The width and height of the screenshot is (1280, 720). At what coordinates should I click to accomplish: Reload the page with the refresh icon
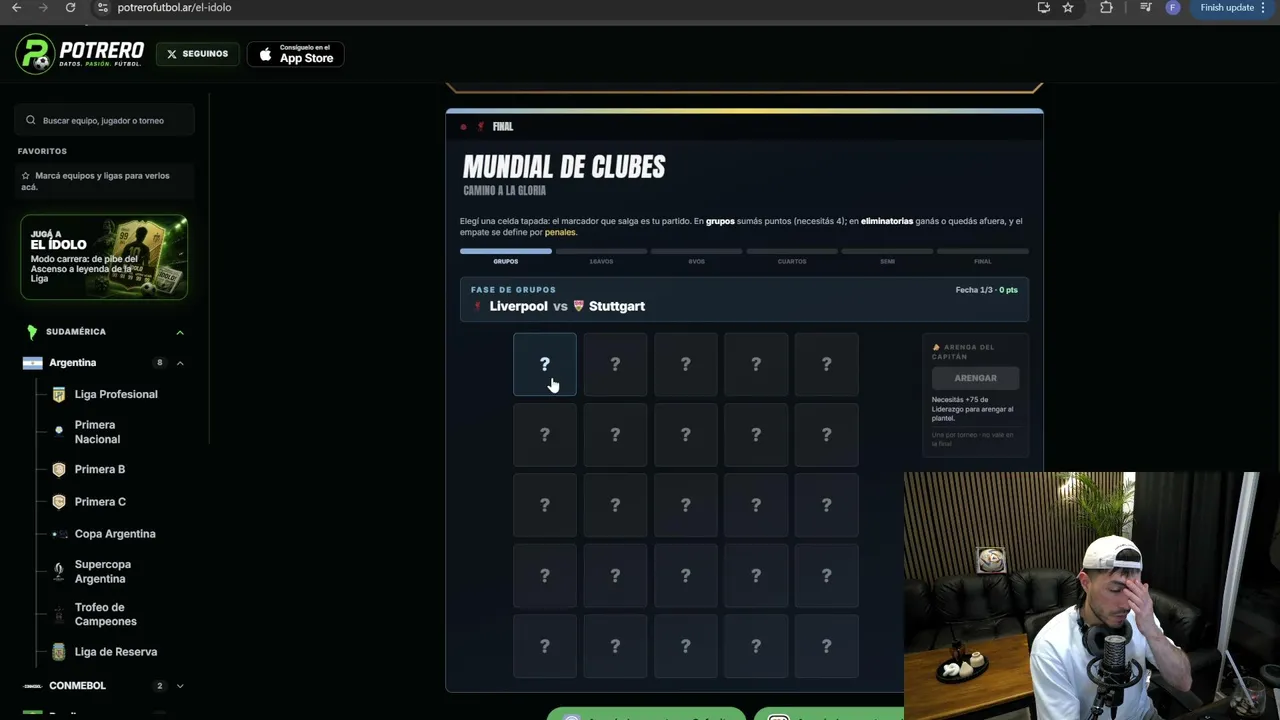(70, 7)
